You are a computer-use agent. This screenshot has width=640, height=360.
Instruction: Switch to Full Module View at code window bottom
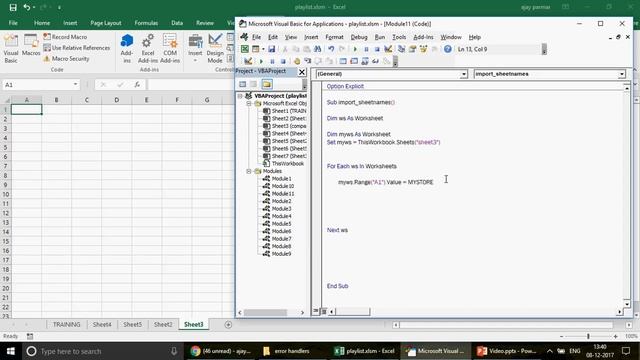(x=324, y=311)
